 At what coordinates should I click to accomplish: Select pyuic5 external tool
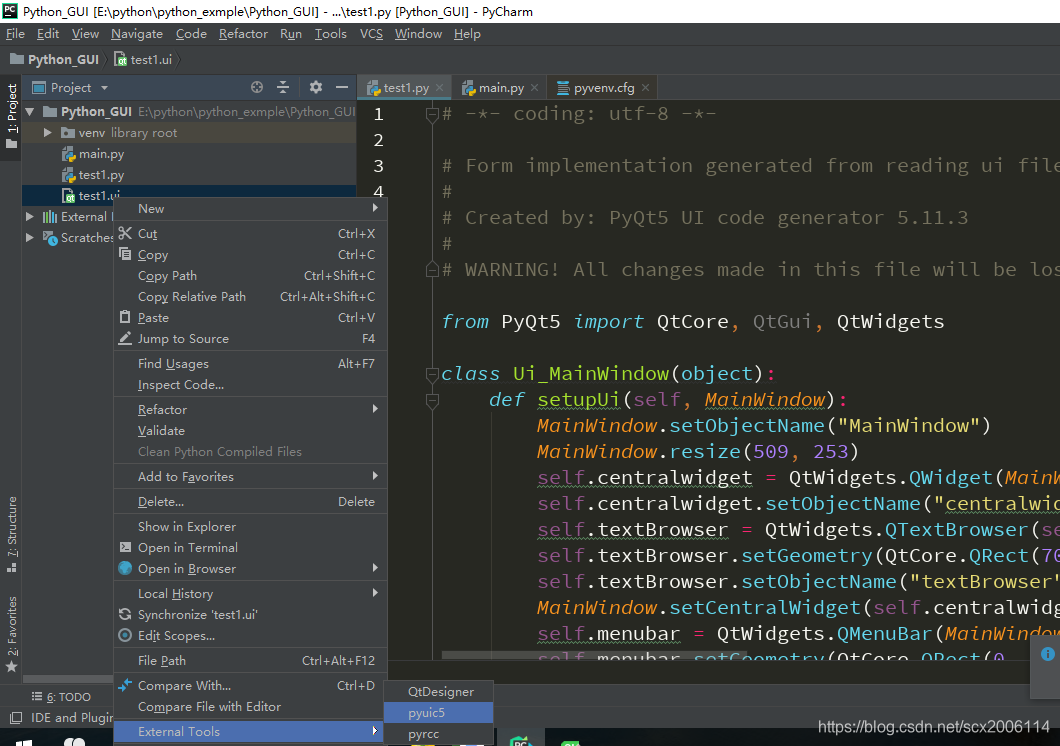pos(438,712)
